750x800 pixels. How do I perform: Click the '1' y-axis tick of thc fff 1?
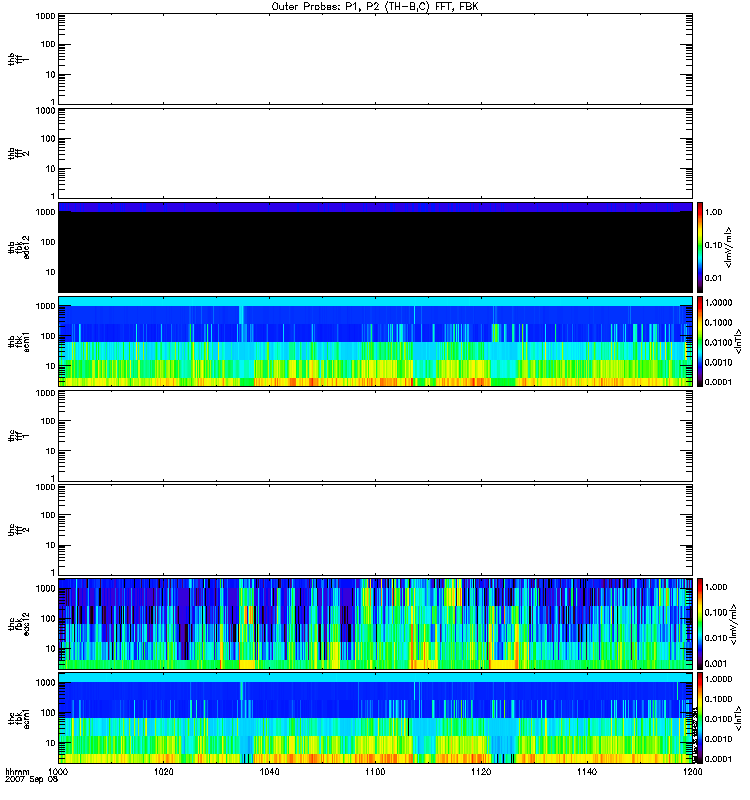[53, 479]
